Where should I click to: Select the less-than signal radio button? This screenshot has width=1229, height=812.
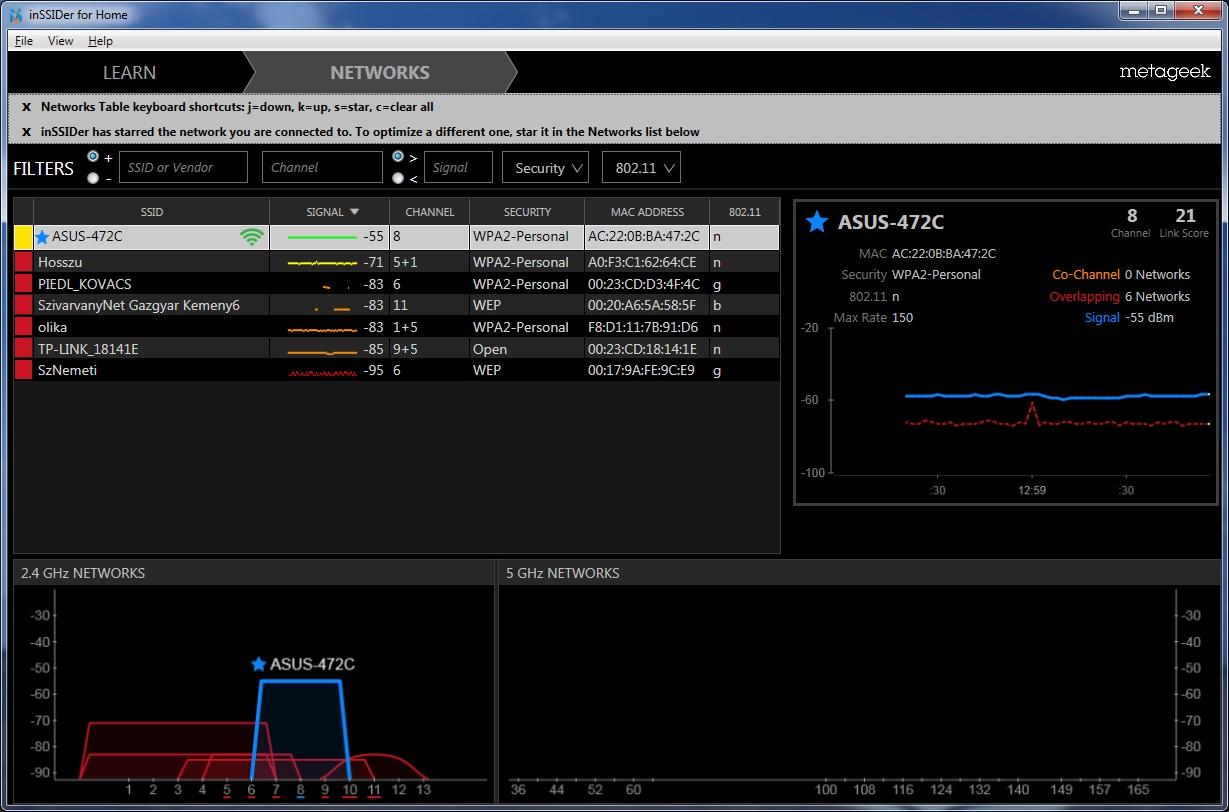(x=398, y=178)
